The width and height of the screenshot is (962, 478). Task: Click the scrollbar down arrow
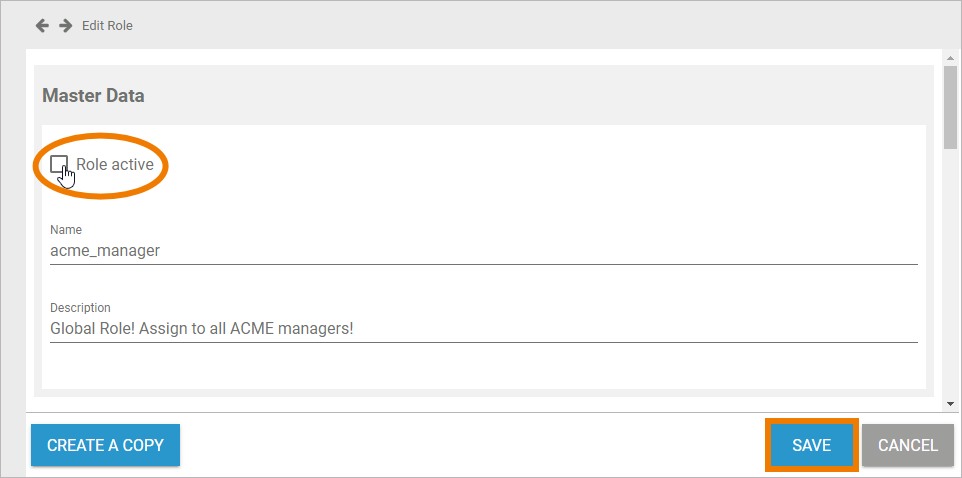(949, 403)
